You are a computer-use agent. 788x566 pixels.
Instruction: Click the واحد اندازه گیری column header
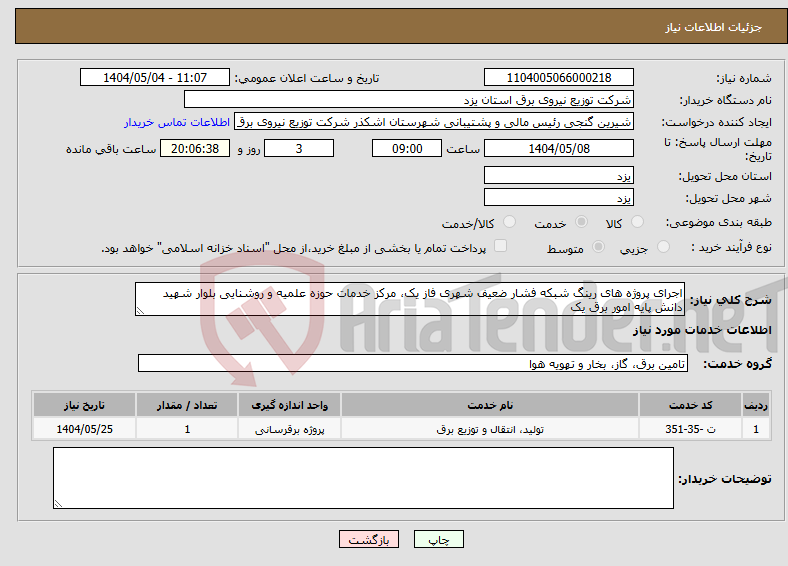click(289, 405)
